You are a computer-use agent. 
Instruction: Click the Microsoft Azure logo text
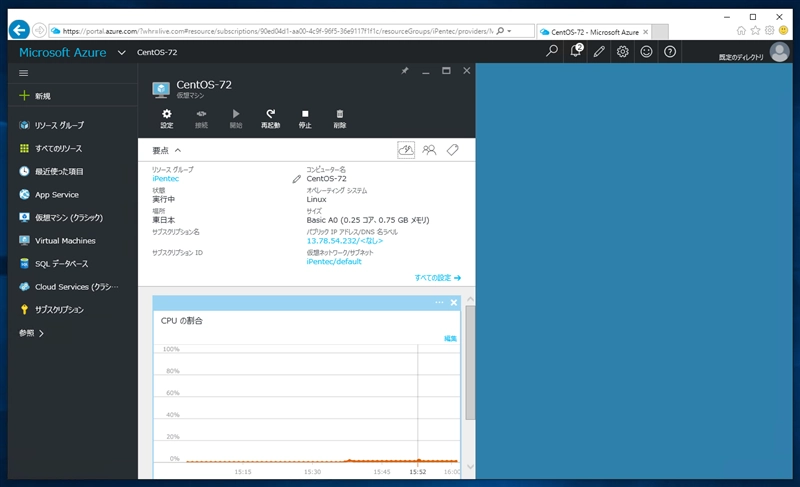(63, 52)
